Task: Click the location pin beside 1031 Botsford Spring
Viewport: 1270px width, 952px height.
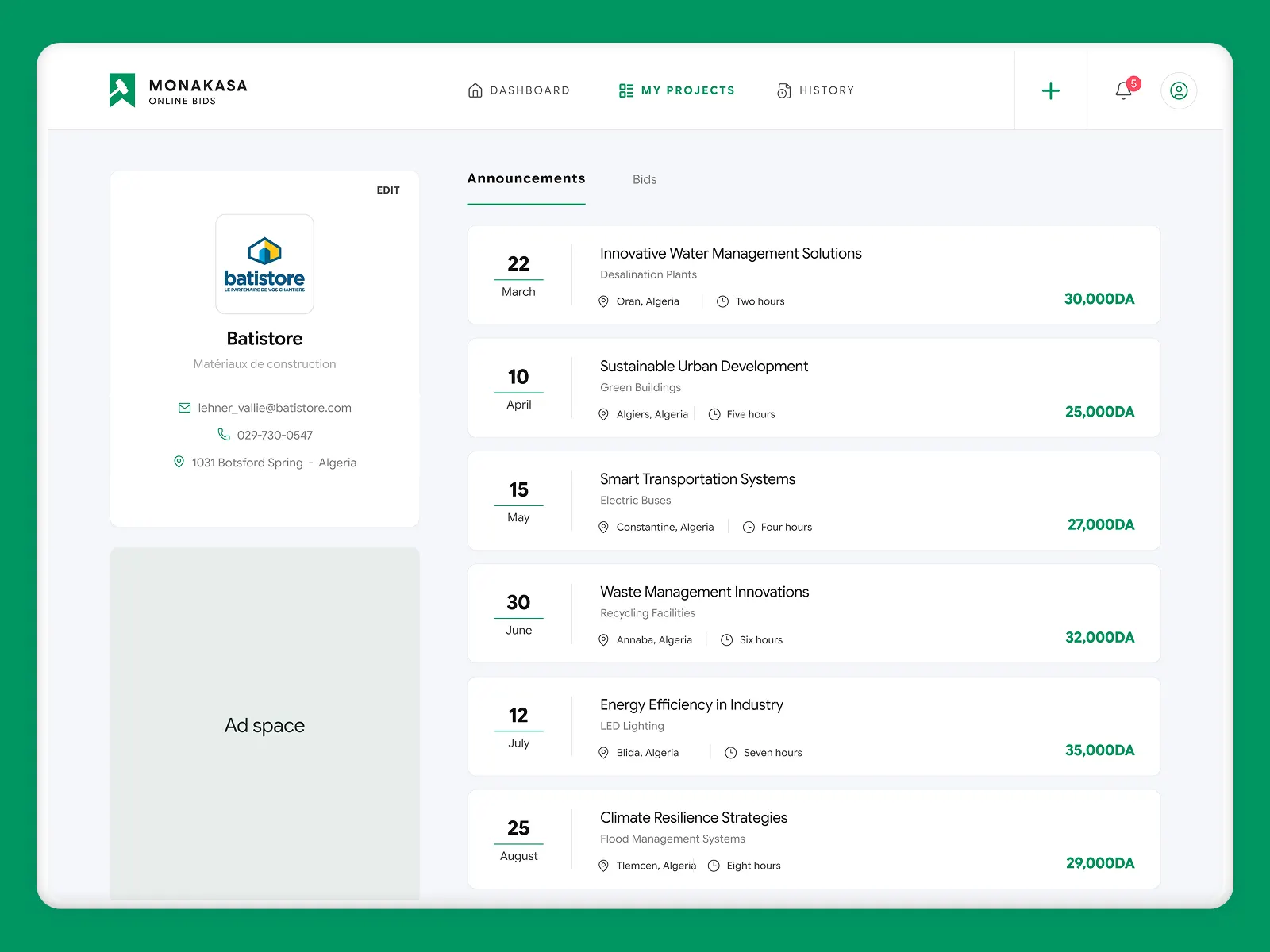Action: click(x=179, y=462)
